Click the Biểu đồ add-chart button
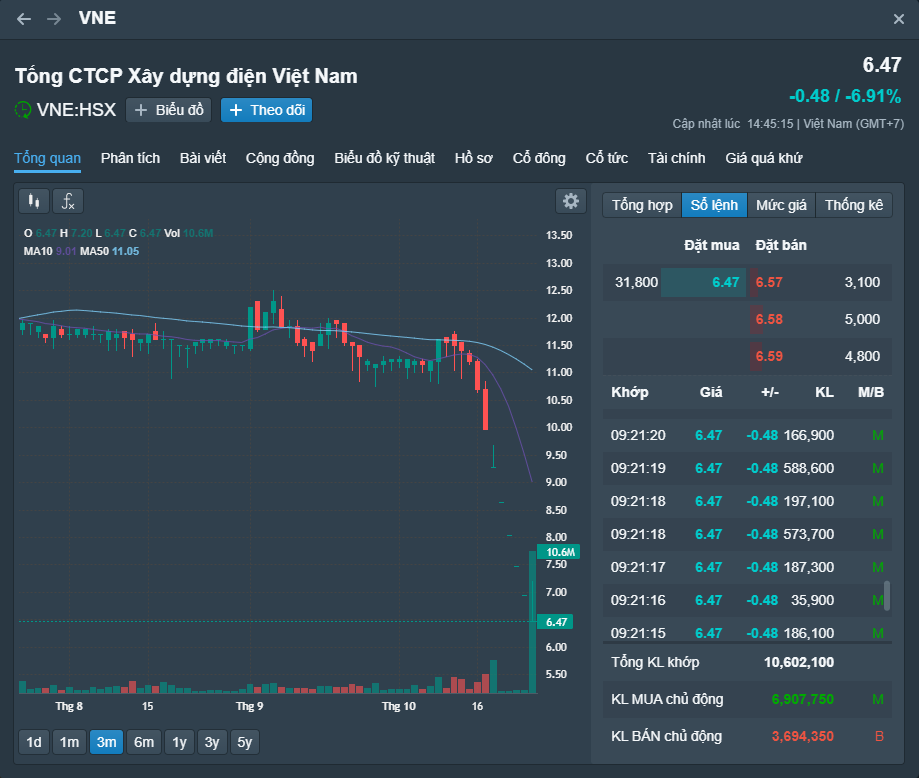919x778 pixels. pyautogui.click(x=169, y=110)
